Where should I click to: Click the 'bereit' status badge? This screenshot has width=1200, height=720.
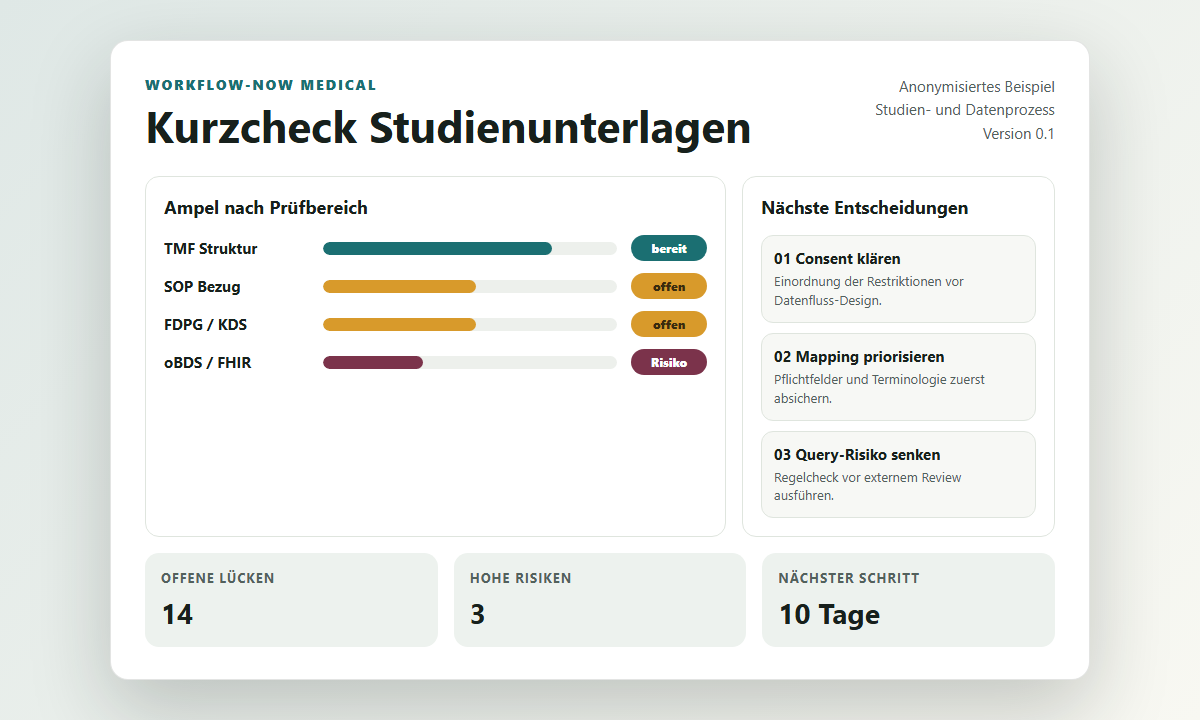coord(669,249)
